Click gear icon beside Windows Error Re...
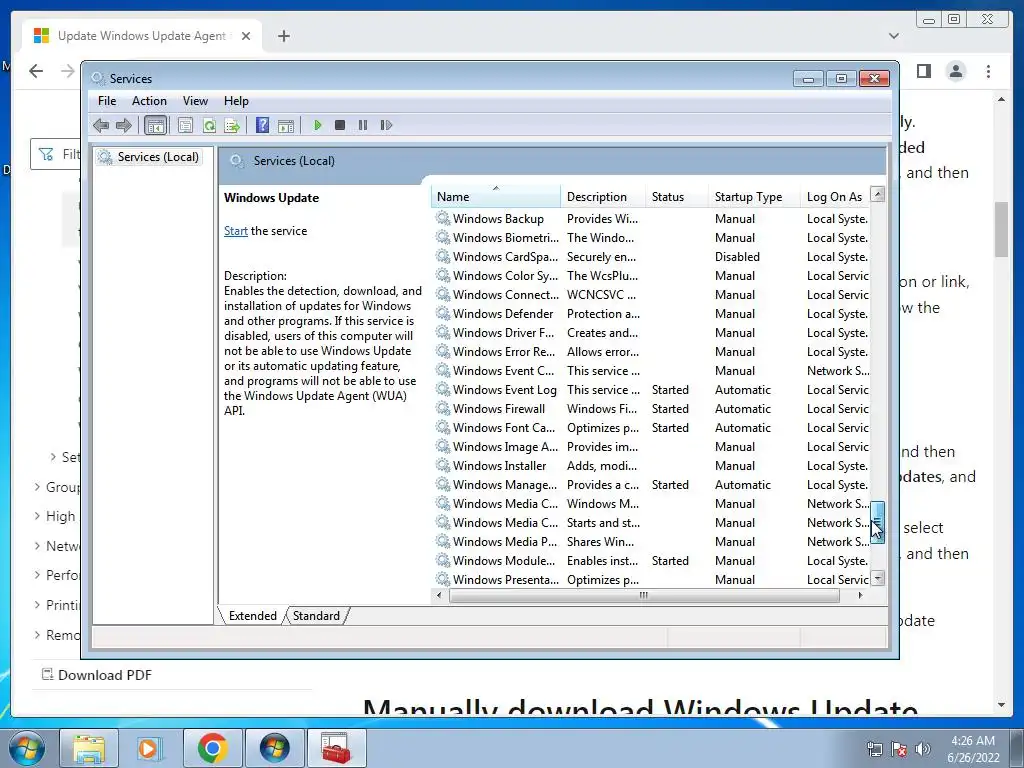The height and width of the screenshot is (768, 1024). pyautogui.click(x=443, y=351)
